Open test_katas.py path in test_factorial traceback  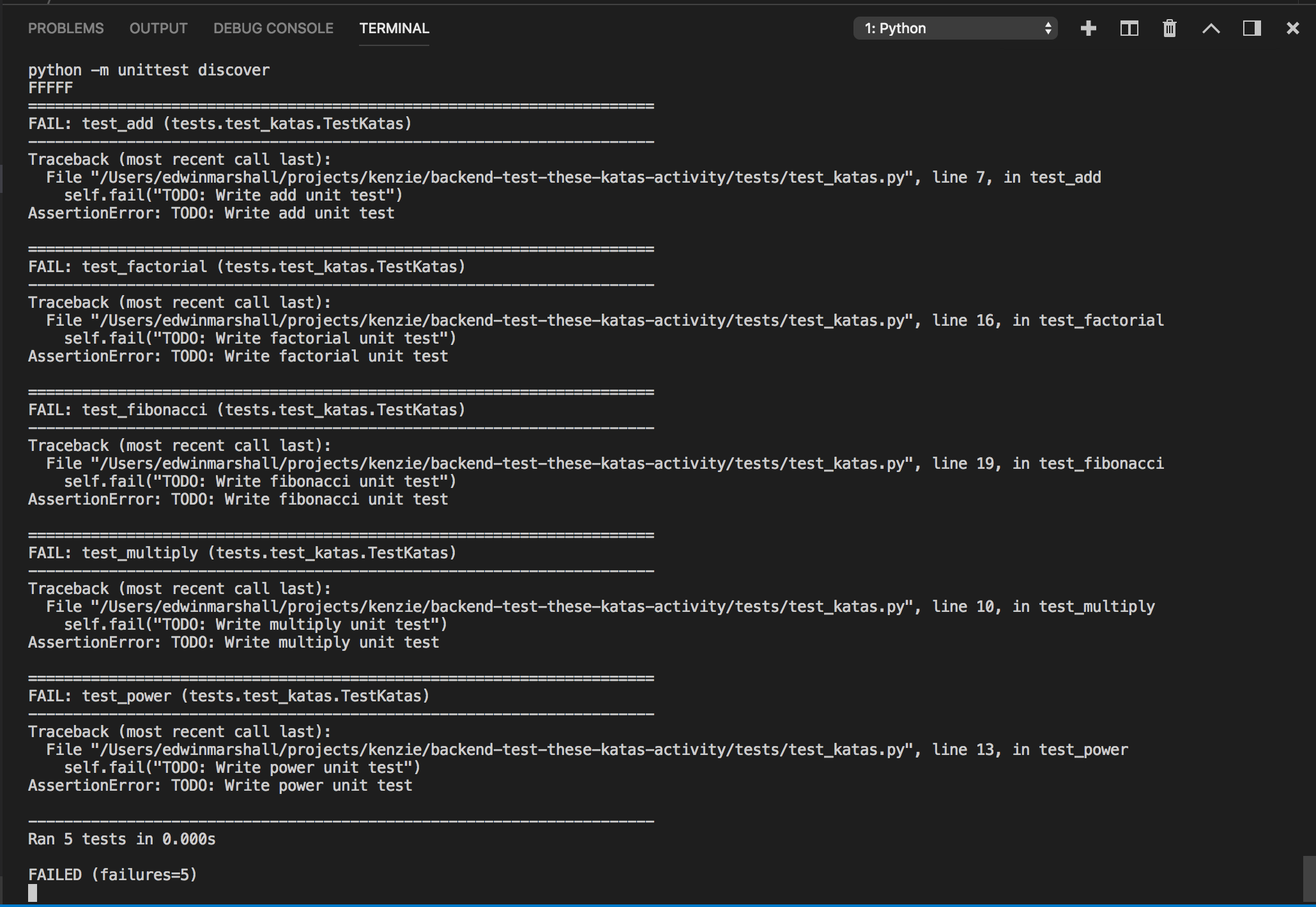pos(501,321)
